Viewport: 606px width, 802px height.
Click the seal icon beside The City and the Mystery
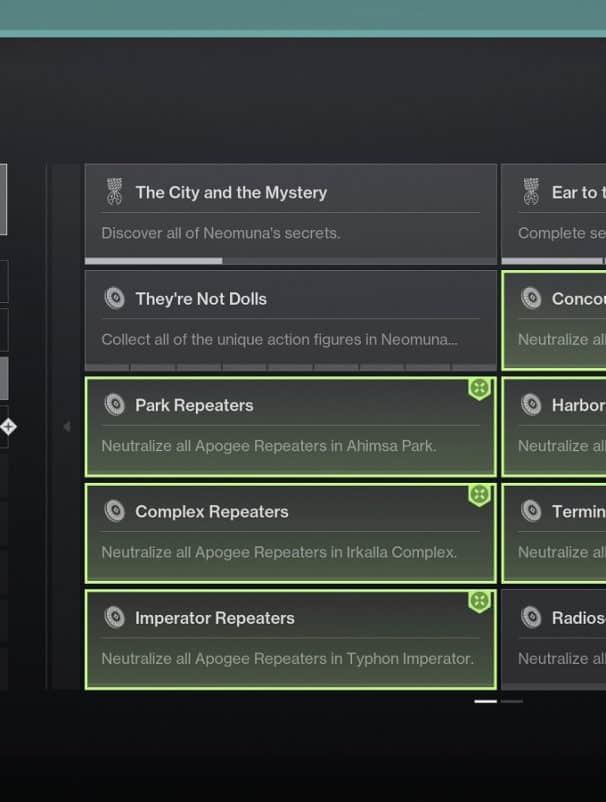coord(115,192)
